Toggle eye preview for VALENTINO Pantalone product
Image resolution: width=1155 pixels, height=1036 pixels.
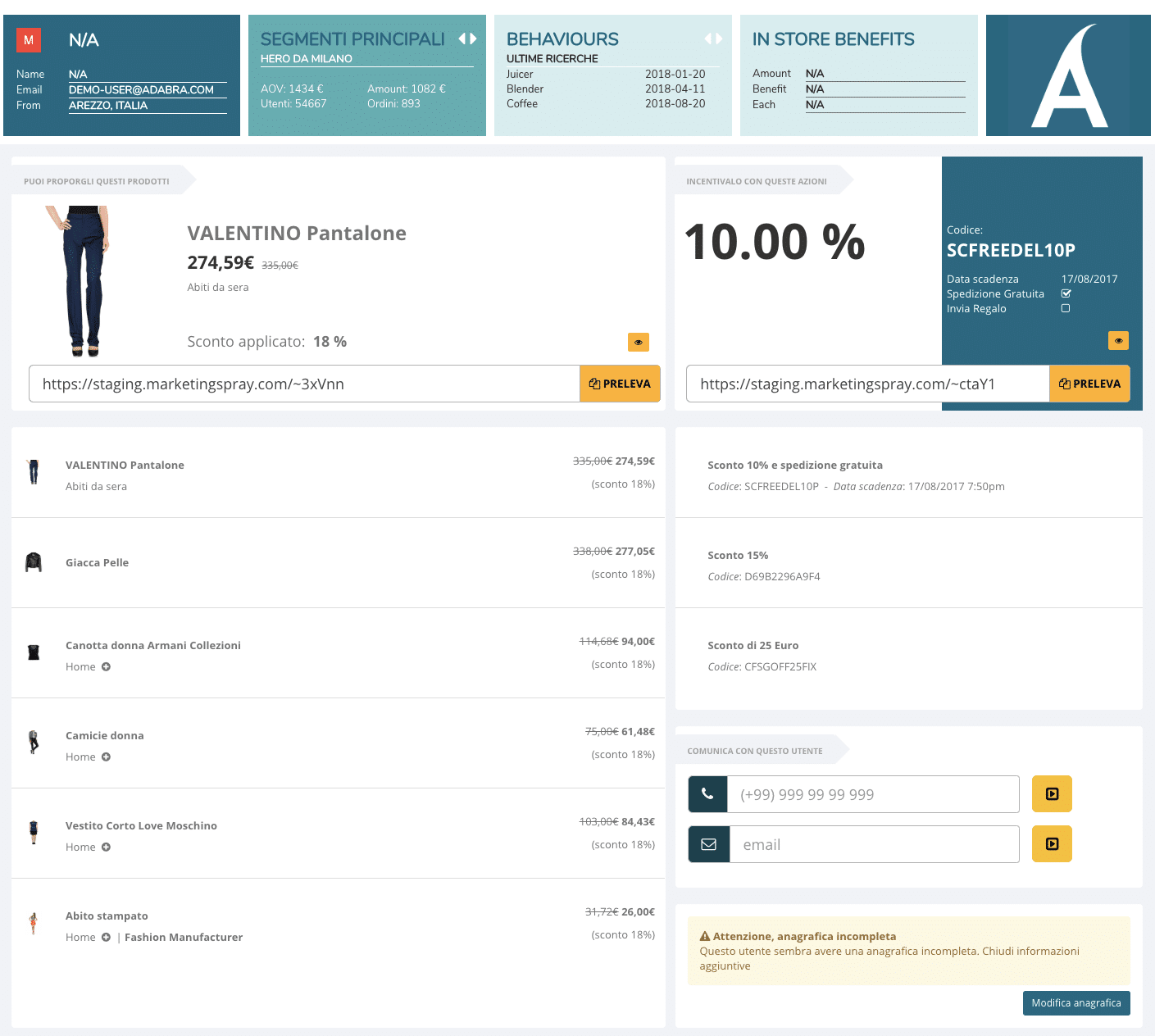click(639, 342)
